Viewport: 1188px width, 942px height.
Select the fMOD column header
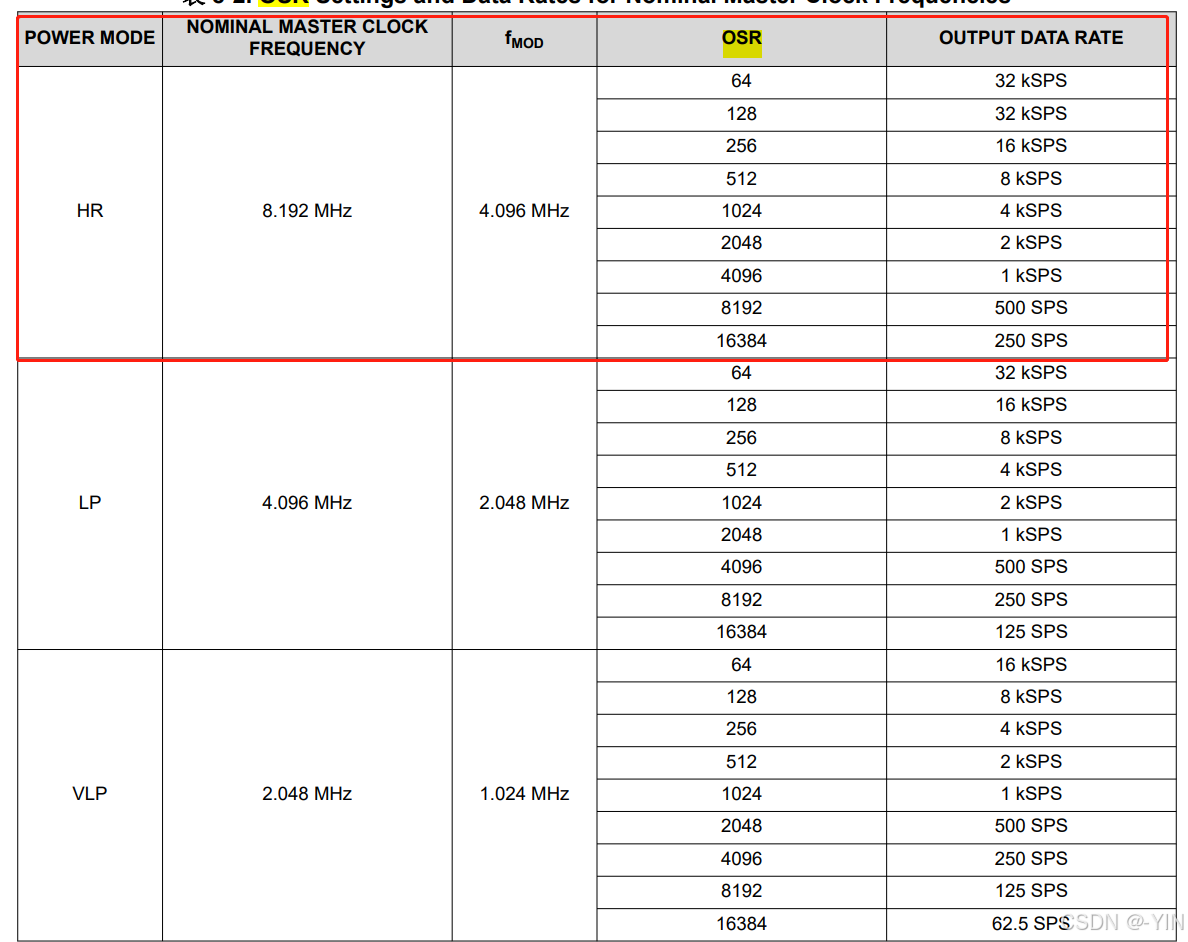pos(524,39)
